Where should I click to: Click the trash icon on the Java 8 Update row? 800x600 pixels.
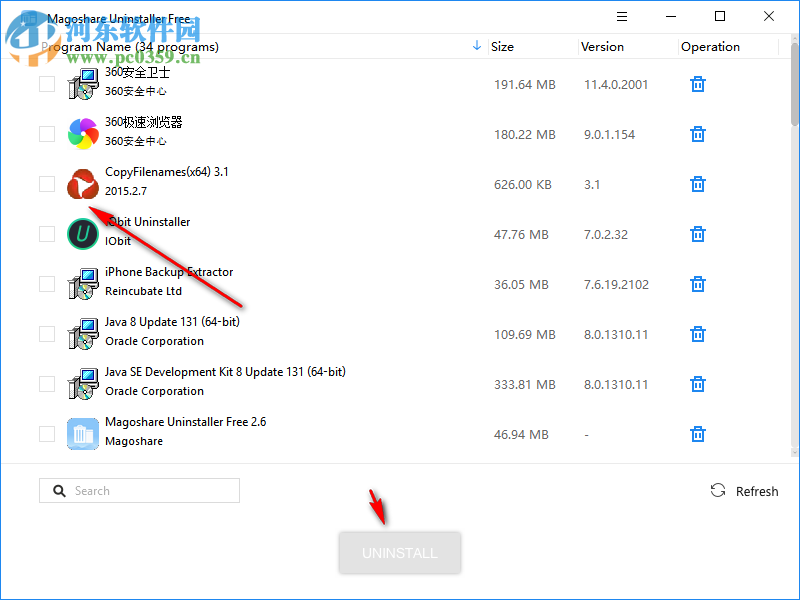click(697, 334)
